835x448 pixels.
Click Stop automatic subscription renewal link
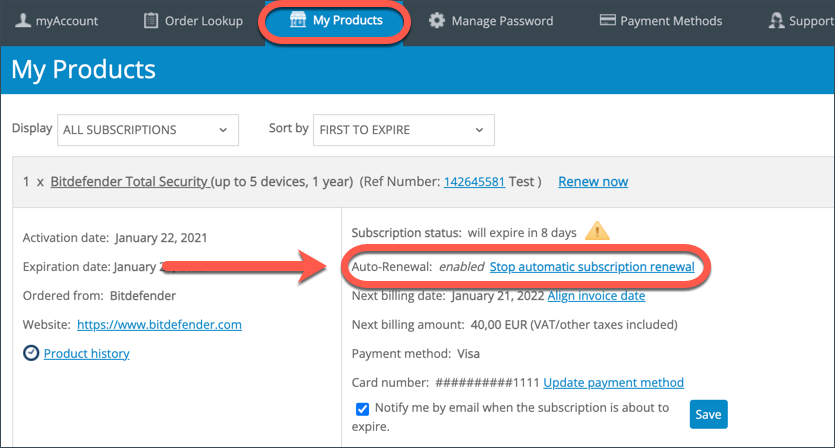coord(592,266)
